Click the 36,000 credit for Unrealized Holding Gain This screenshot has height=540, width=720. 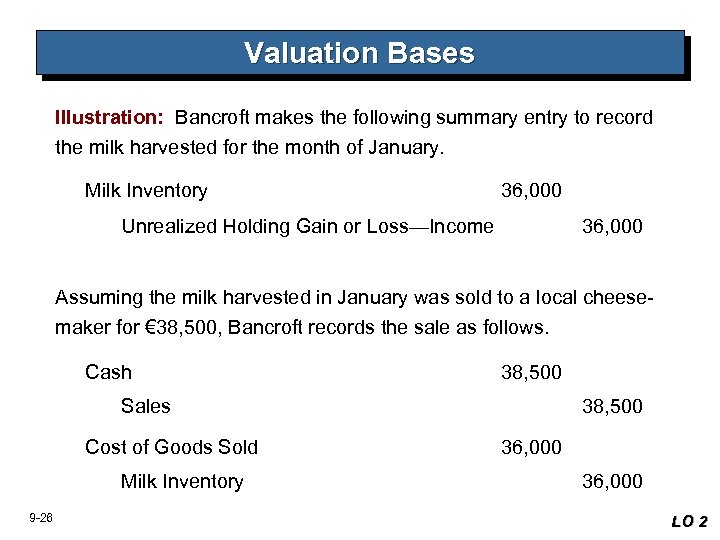click(x=612, y=227)
